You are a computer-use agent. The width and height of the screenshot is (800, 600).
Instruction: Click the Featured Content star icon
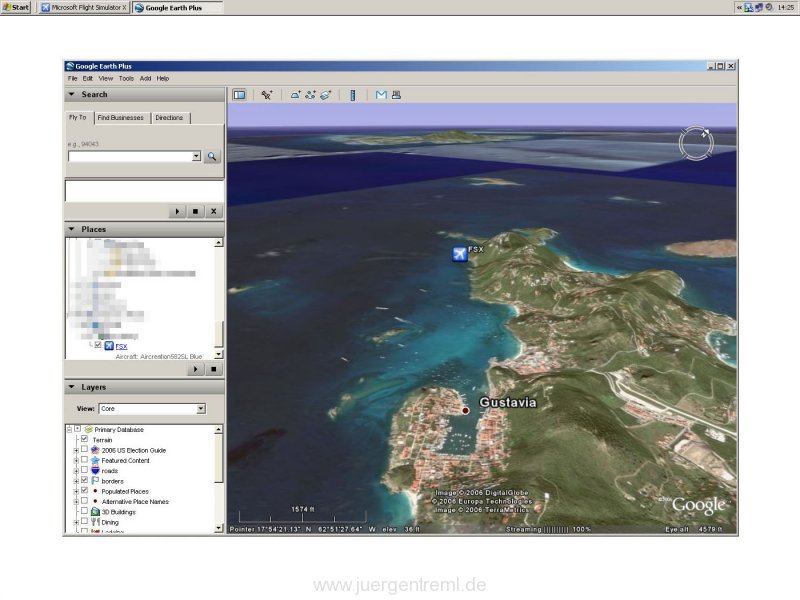[x=95, y=460]
